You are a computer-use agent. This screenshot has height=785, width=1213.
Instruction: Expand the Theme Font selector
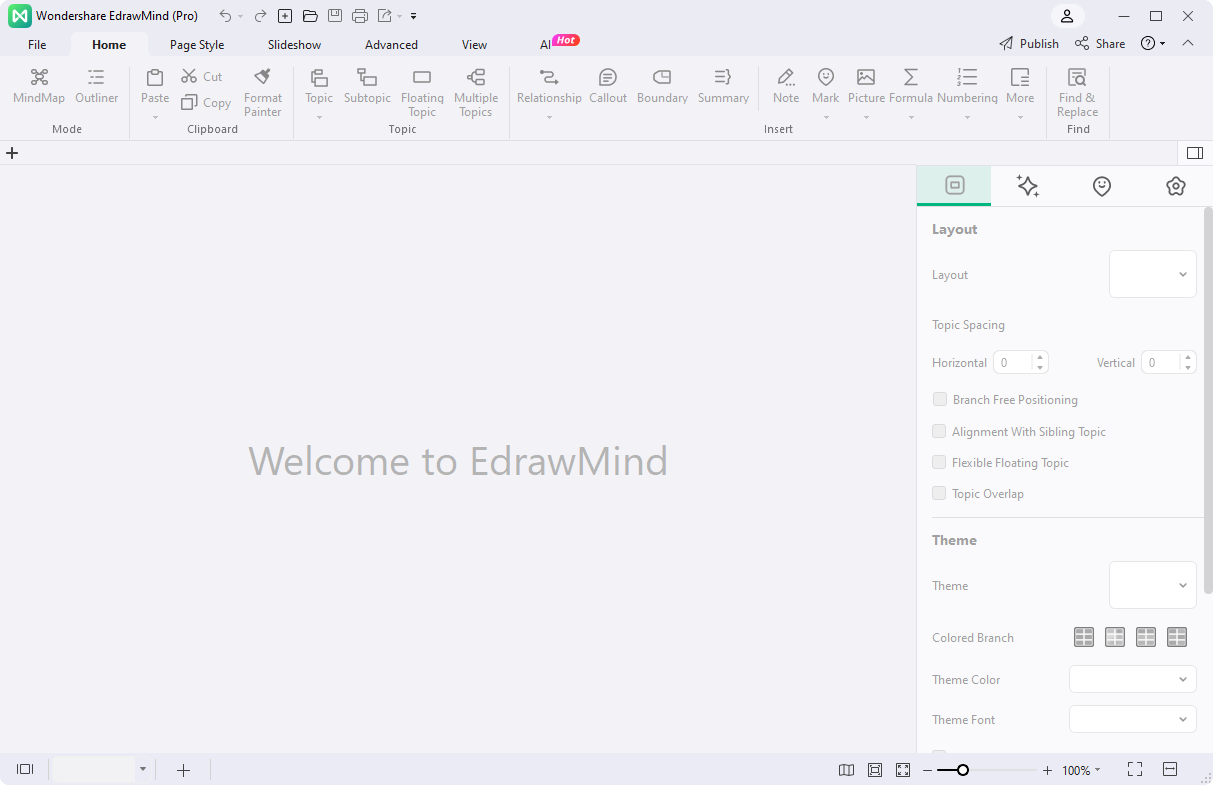click(1132, 719)
